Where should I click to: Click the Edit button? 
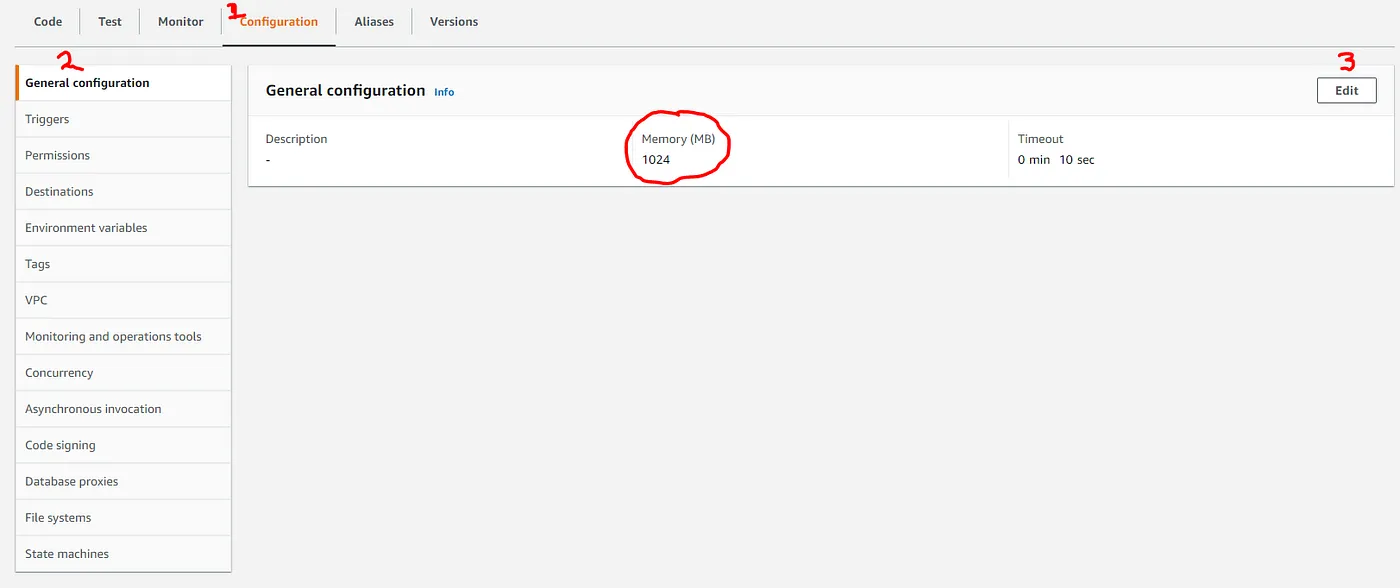(1346, 91)
